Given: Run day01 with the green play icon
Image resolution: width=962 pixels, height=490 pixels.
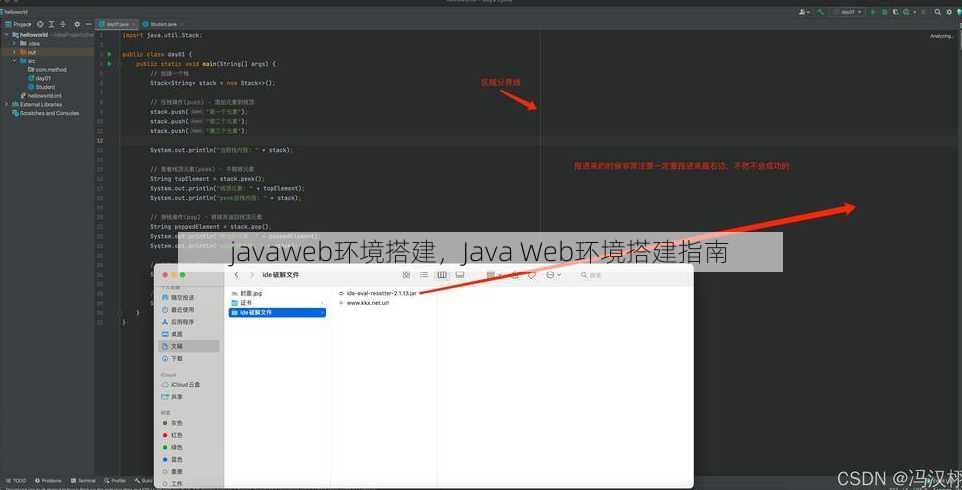Looking at the screenshot, I should click(x=873, y=12).
